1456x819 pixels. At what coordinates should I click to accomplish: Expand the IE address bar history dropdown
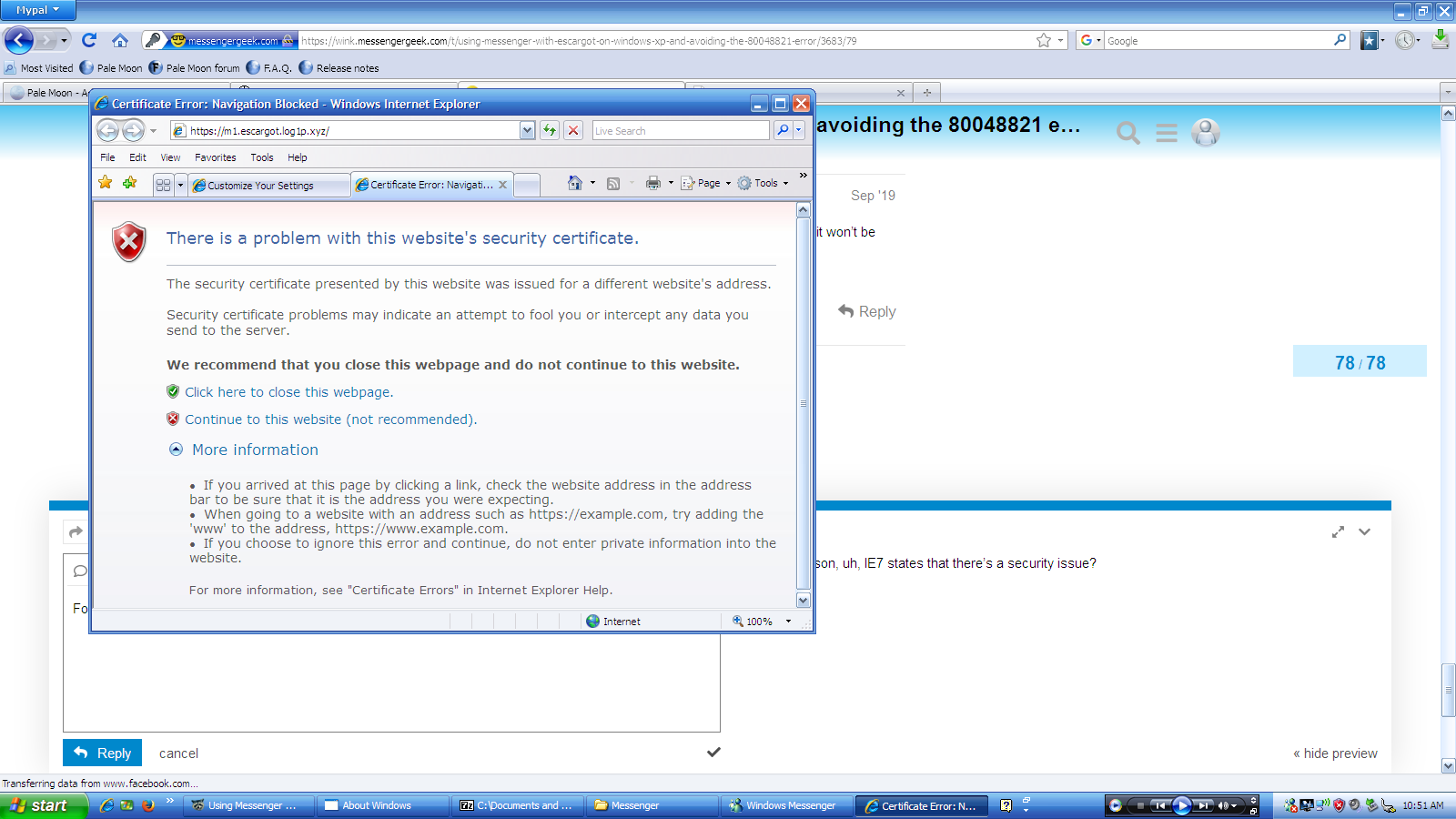[x=528, y=131]
